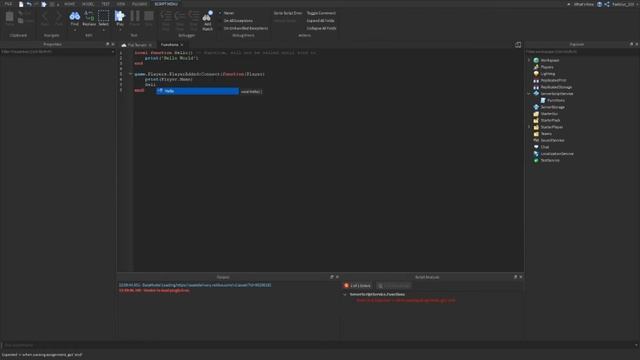Open the HOME ribbon tab
Screen dimensions: 640x360
pyautogui.click(x=69, y=4)
